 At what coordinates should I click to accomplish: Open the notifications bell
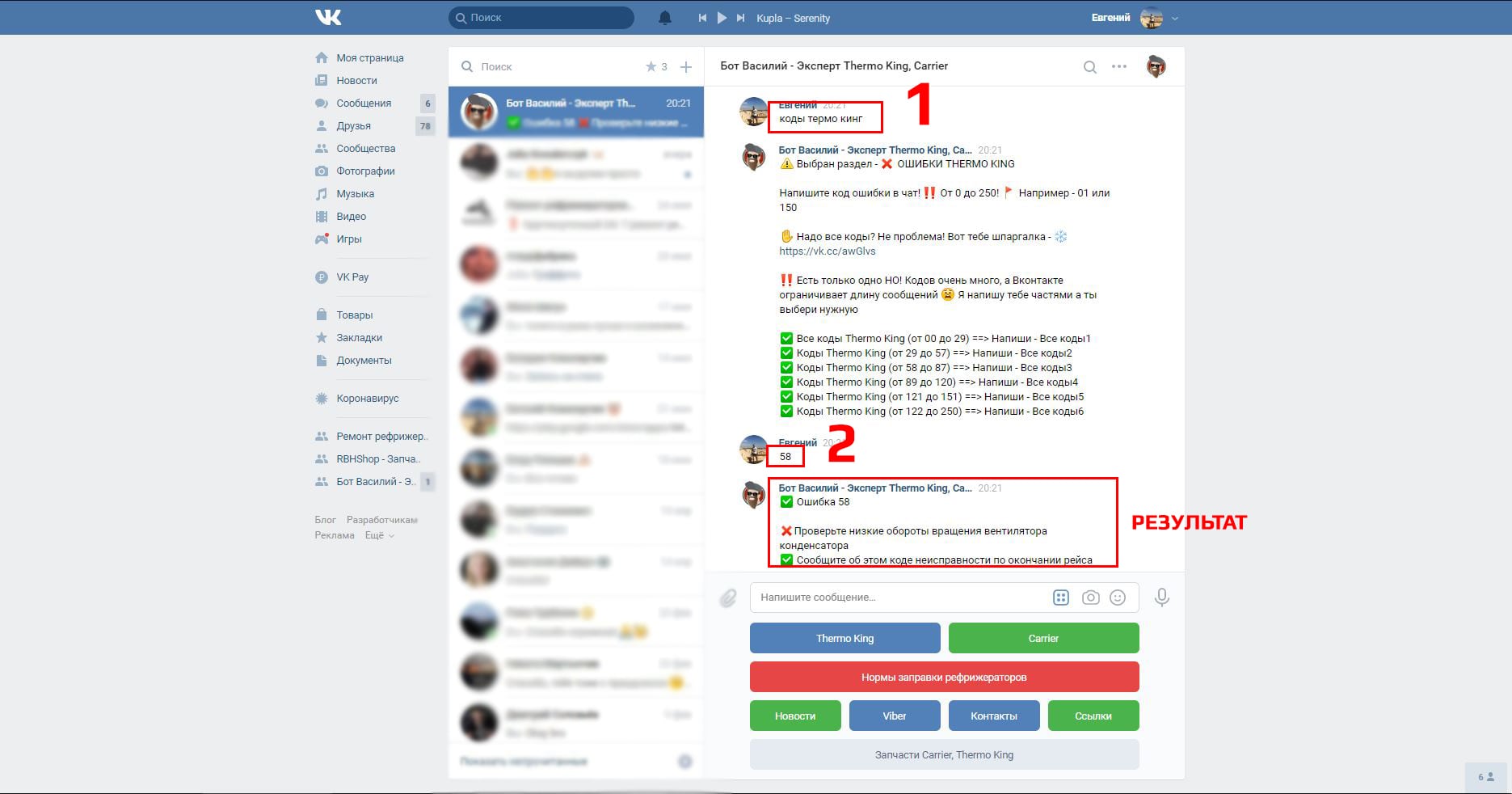[665, 18]
